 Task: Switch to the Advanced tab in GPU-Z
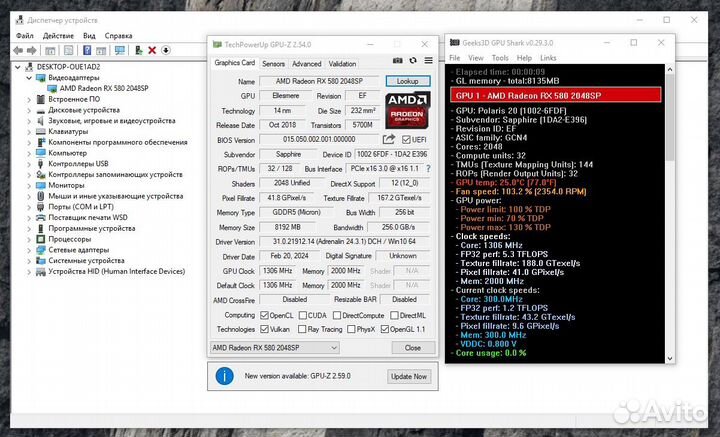tap(306, 64)
